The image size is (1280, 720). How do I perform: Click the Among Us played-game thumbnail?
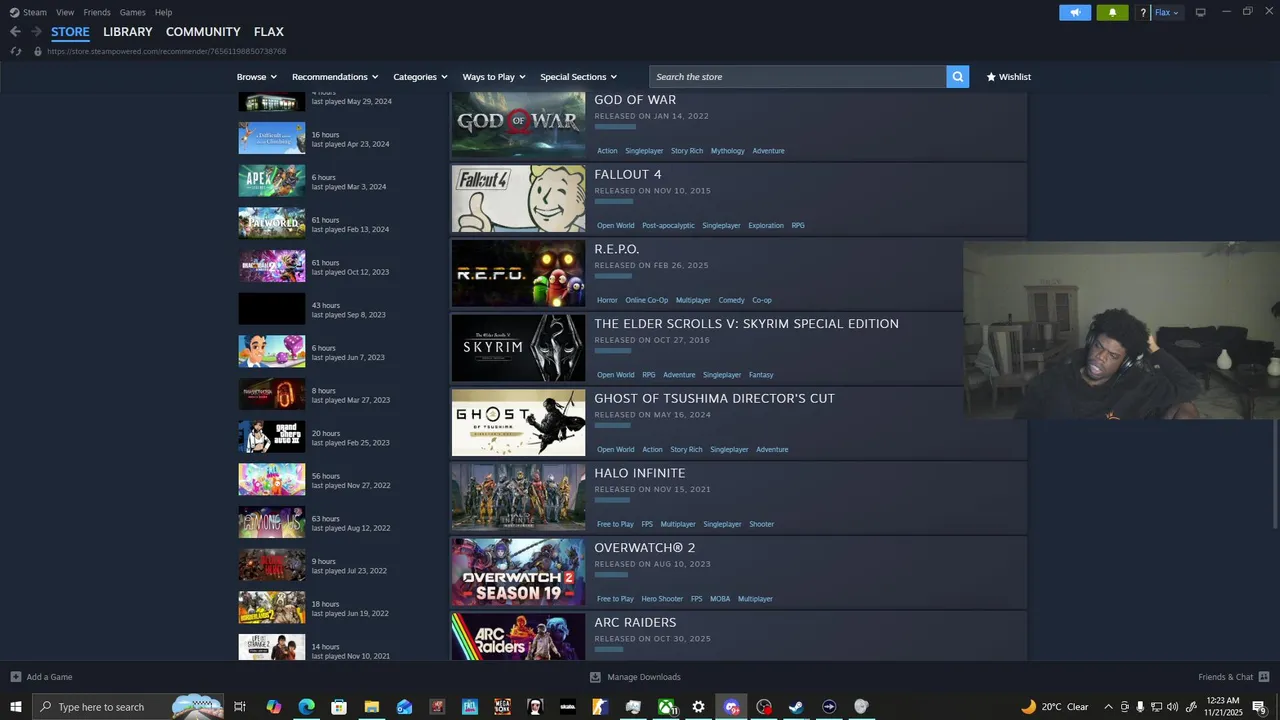coord(272,522)
